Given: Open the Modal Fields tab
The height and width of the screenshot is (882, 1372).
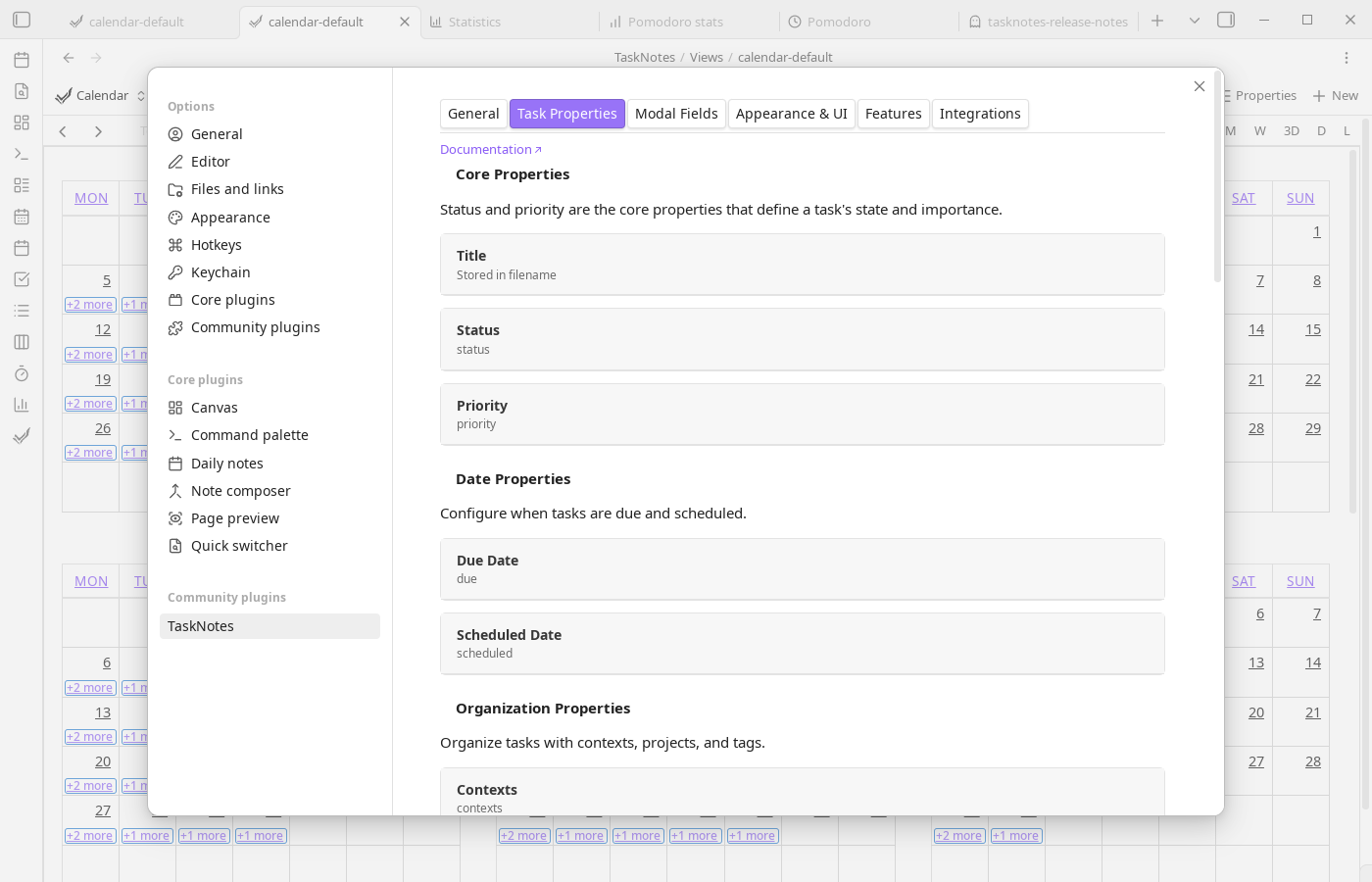Looking at the screenshot, I should [x=676, y=114].
